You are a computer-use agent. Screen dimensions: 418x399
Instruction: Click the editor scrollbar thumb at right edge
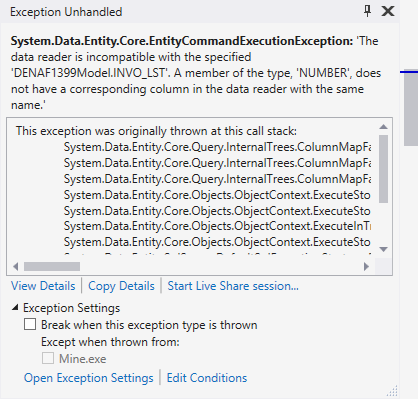(411, 109)
